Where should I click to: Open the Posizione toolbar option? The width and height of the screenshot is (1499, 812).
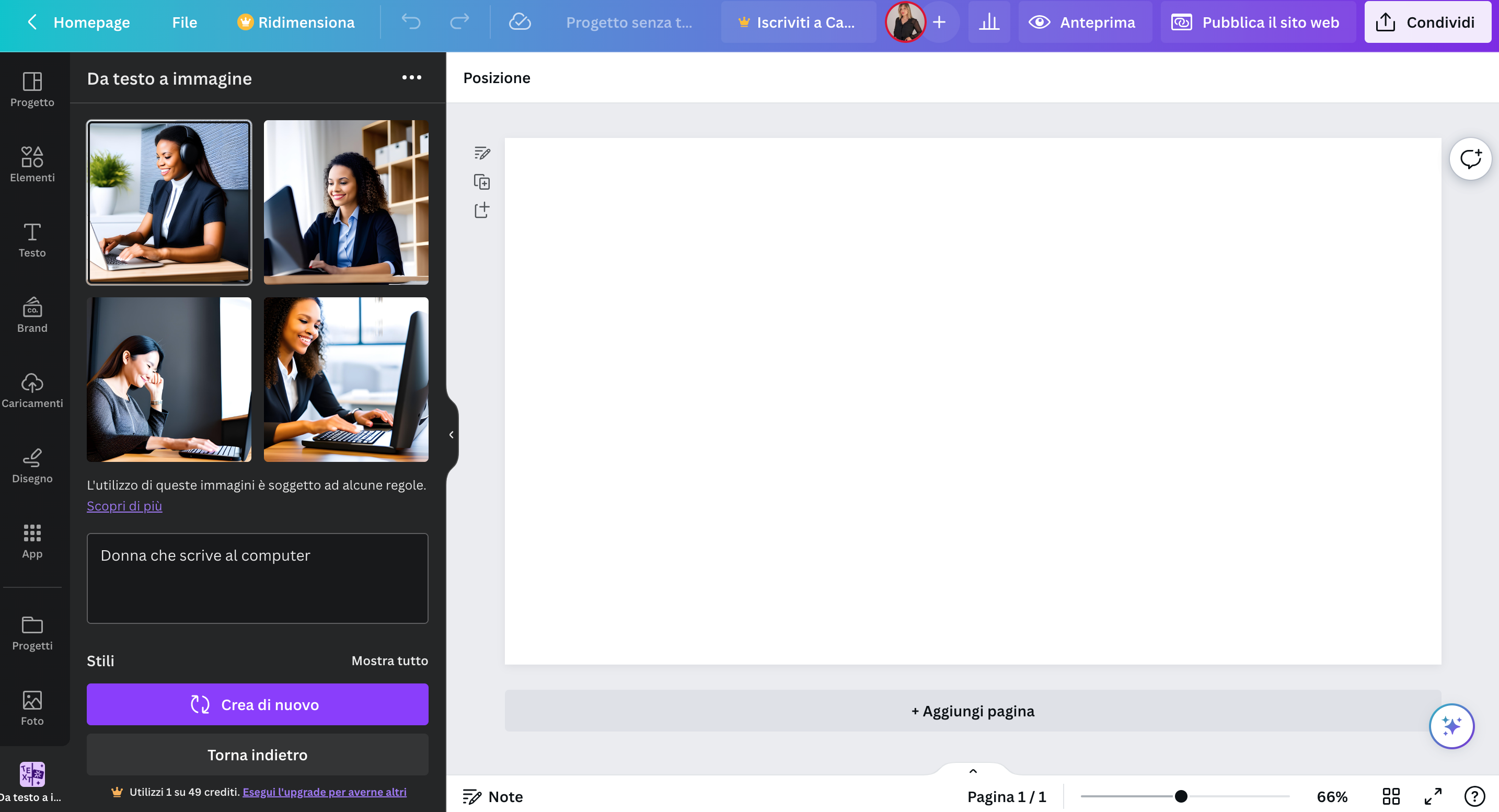point(497,77)
